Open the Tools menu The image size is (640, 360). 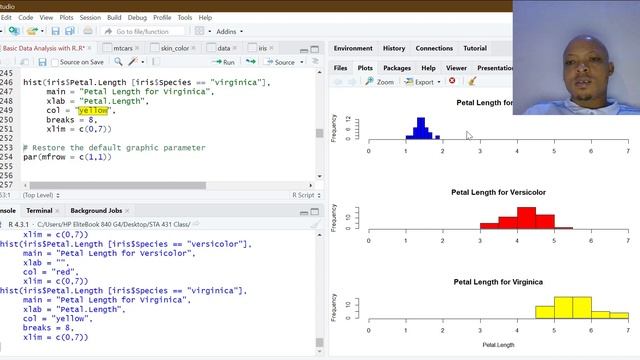184,18
